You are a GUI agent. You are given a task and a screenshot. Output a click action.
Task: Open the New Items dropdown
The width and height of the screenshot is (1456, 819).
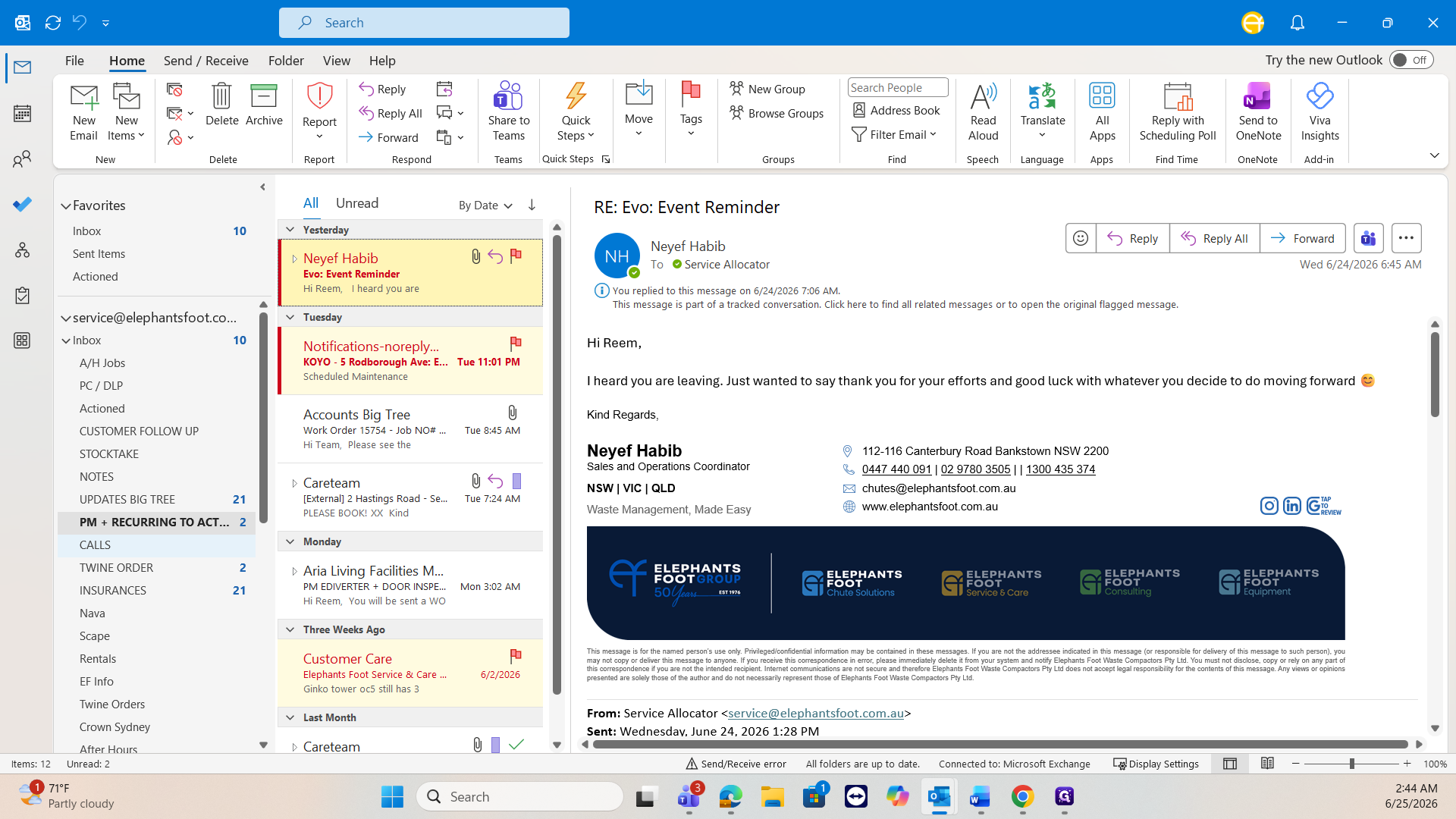tap(126, 128)
